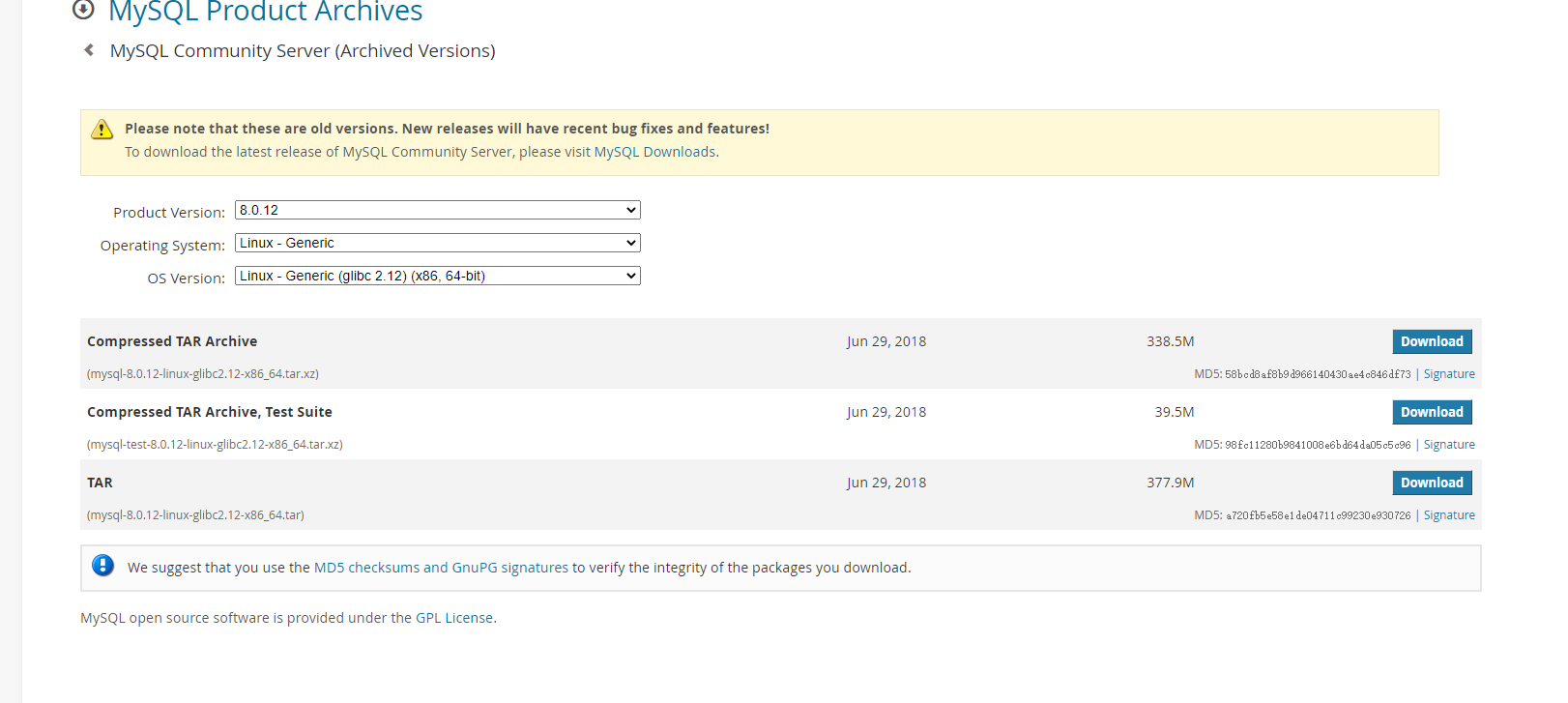The height and width of the screenshot is (703, 1568).
Task: Visit the MySQL Downloads link
Action: click(x=654, y=152)
